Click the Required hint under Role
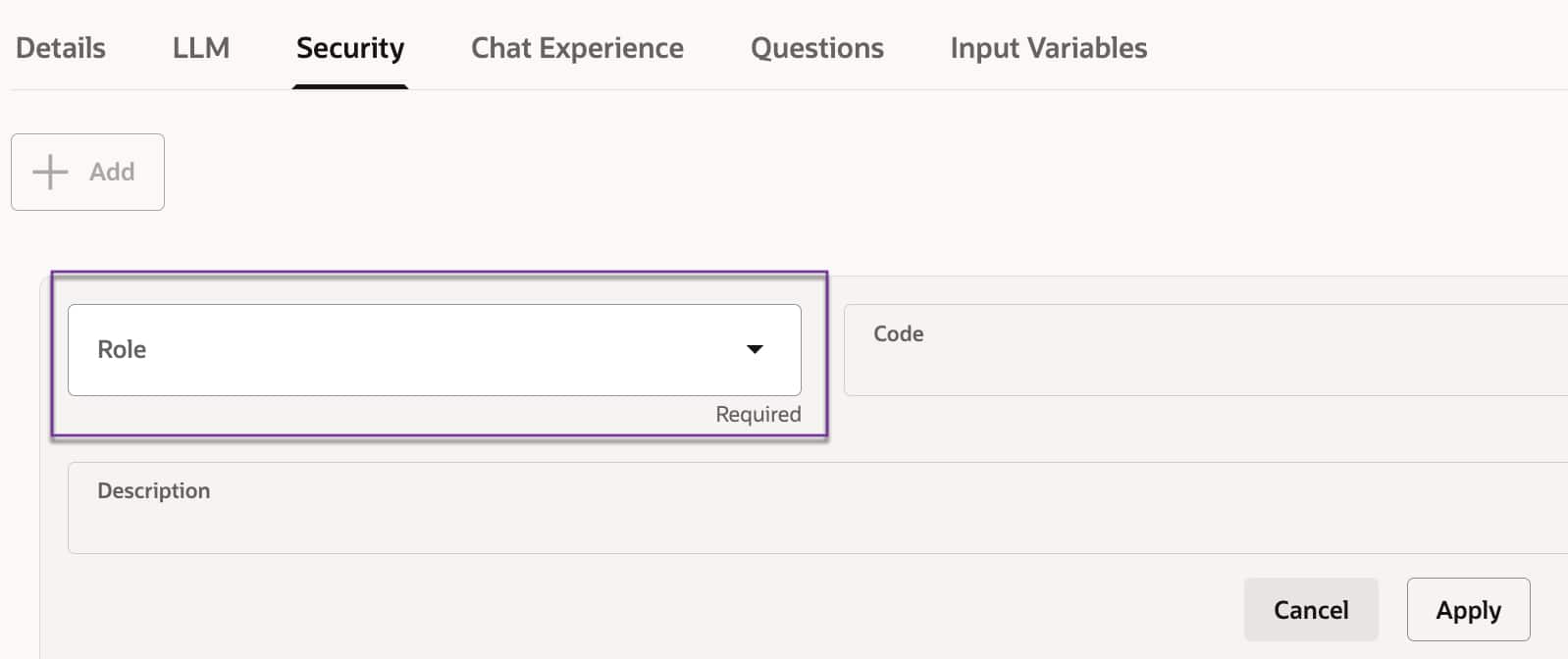1568x659 pixels. click(x=758, y=415)
